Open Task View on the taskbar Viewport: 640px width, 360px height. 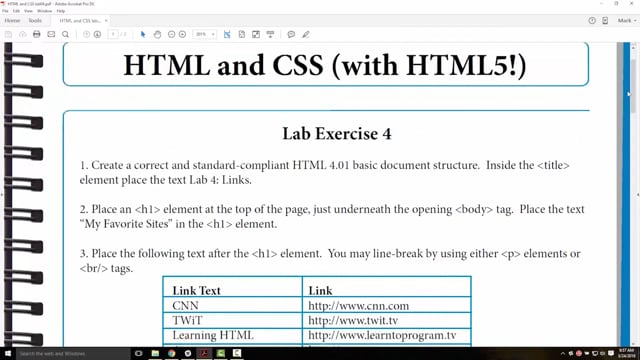tap(139, 353)
